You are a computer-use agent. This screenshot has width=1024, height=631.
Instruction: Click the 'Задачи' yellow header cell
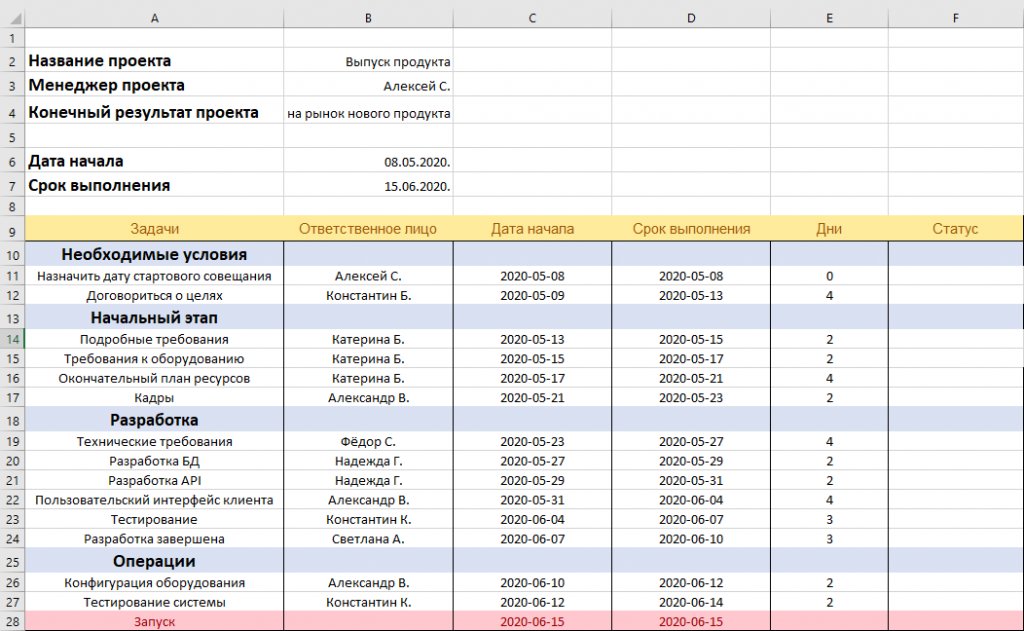coord(154,229)
